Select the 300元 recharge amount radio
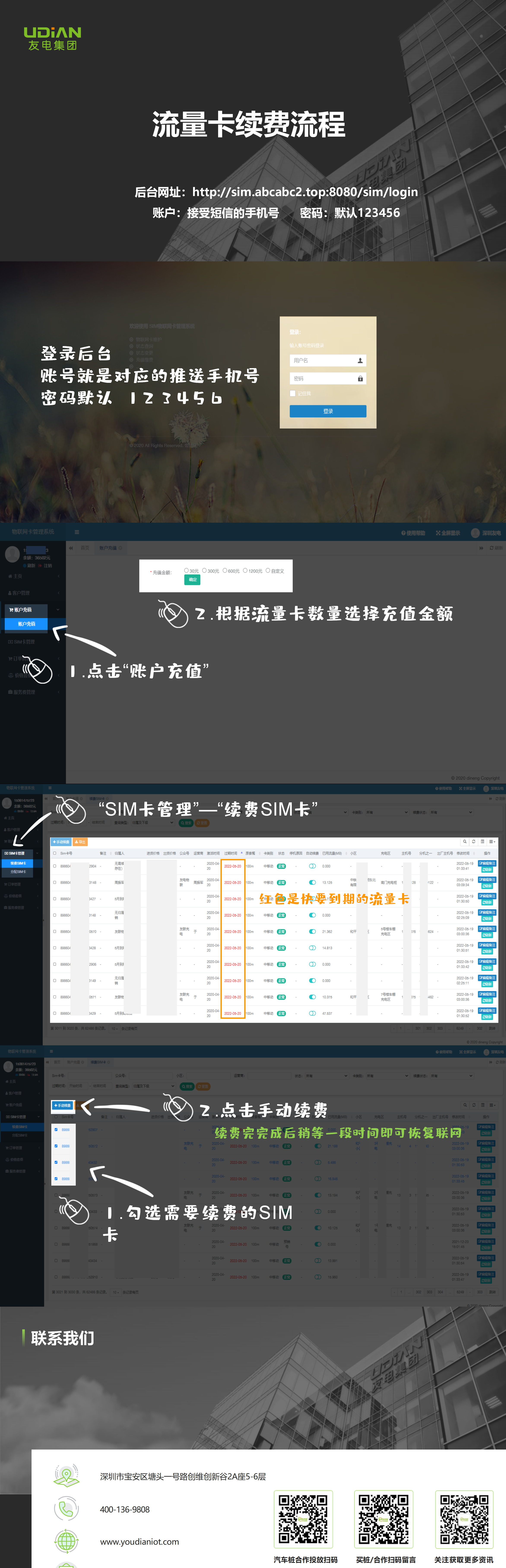Image resolution: width=506 pixels, height=1568 pixels. 204,570
